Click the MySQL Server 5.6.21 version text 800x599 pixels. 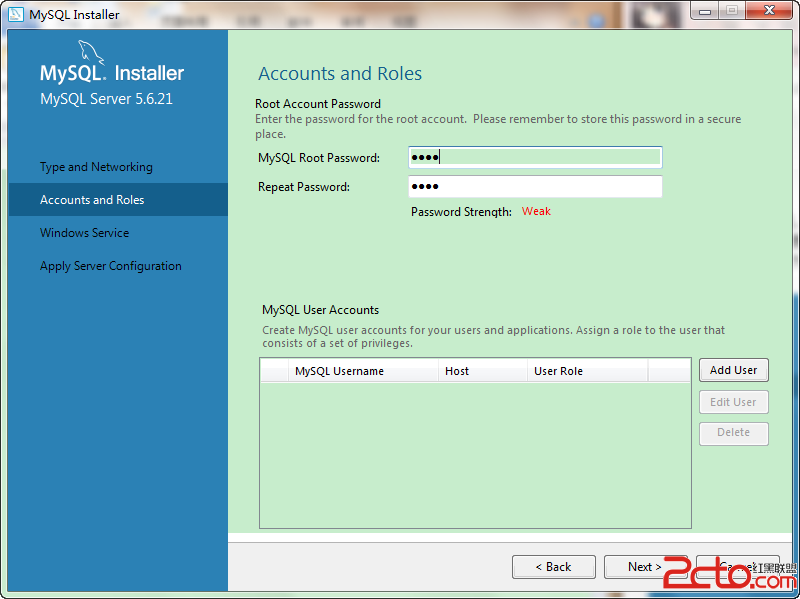(106, 98)
